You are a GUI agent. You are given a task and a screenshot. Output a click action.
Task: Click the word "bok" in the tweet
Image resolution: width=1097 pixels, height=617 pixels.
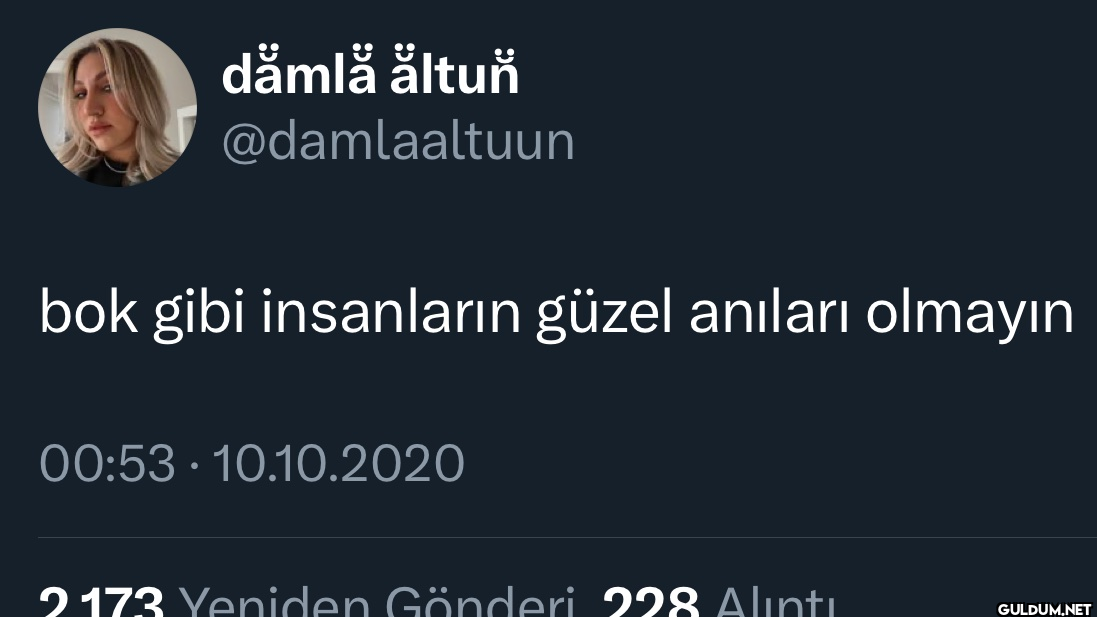pos(89,313)
